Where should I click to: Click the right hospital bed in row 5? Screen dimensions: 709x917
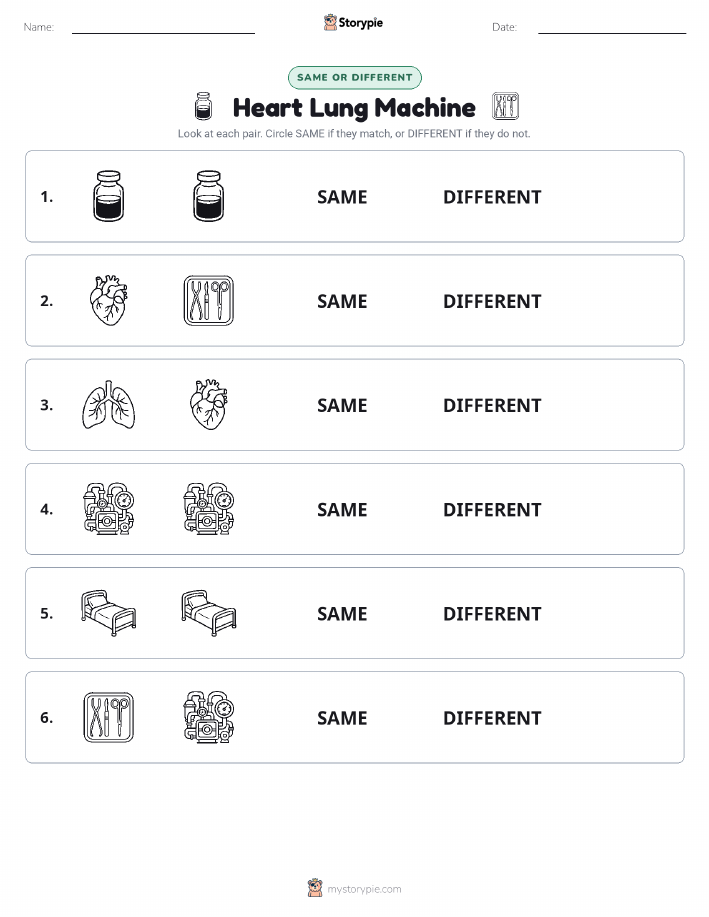tap(209, 613)
